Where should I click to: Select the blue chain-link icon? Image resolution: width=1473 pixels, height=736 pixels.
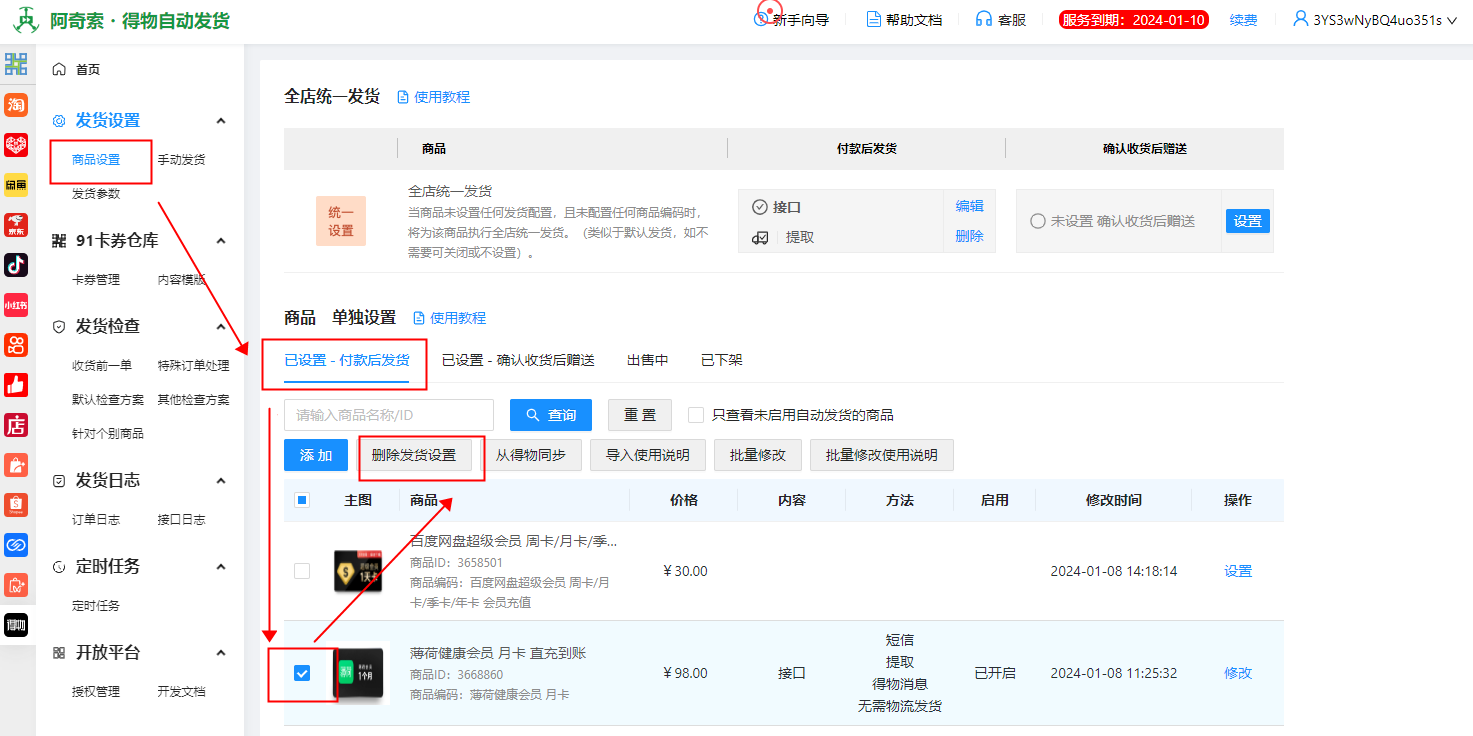(x=16, y=544)
